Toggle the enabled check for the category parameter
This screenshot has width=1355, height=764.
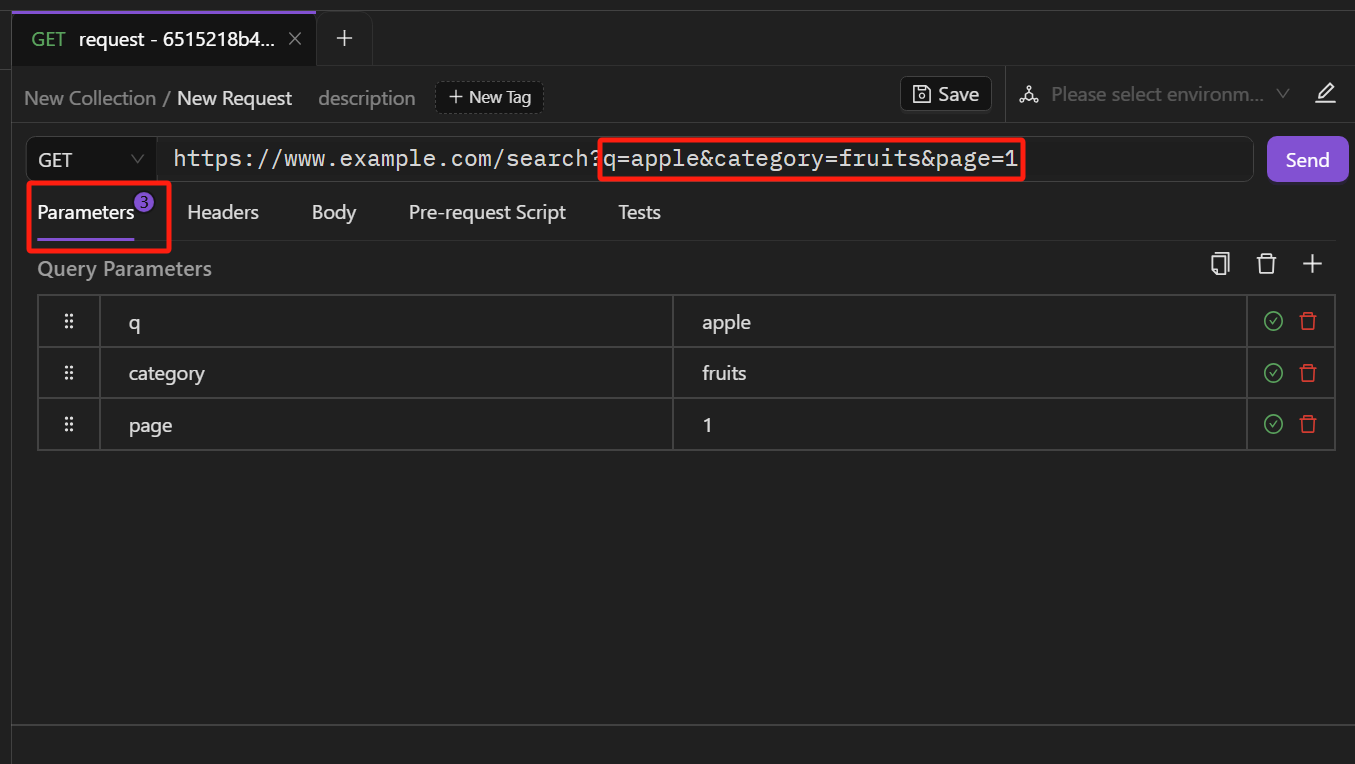1273,373
